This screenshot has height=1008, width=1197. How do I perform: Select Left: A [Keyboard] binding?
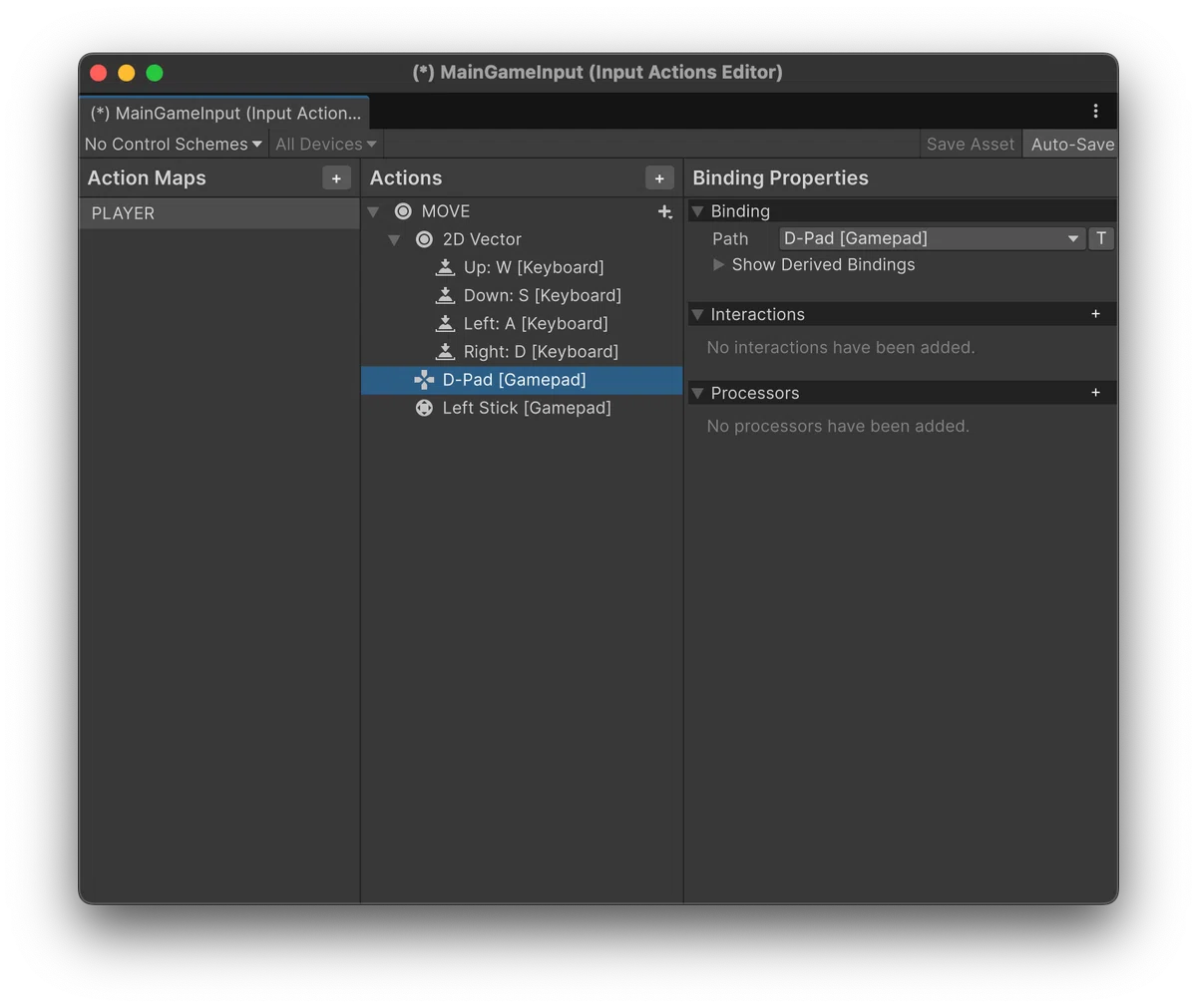522,323
